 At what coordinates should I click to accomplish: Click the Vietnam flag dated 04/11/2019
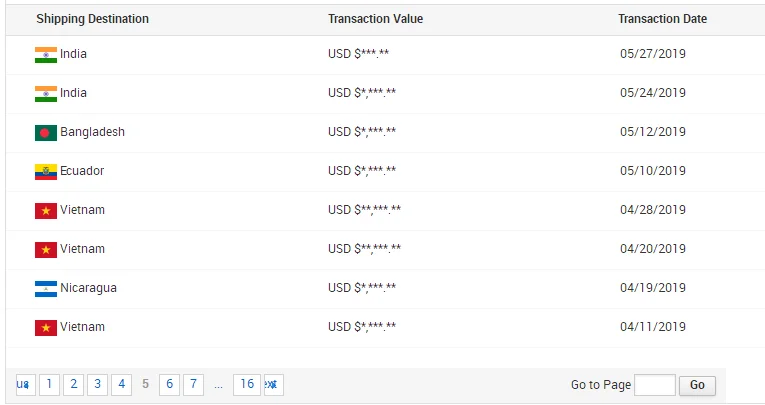pos(45,327)
